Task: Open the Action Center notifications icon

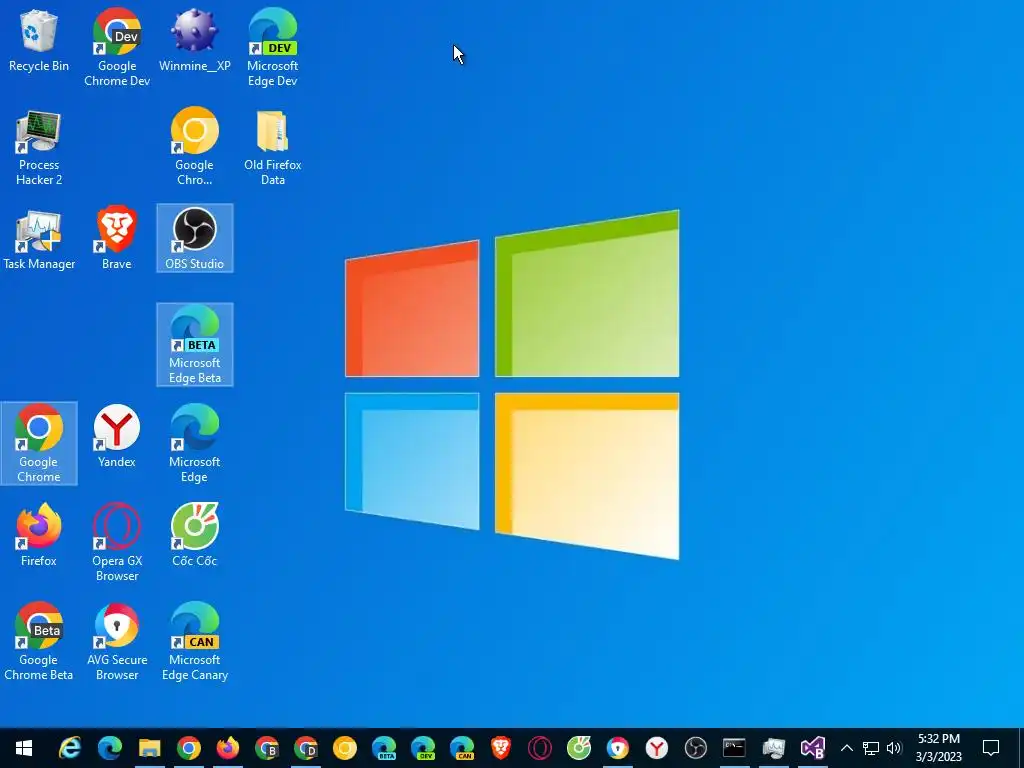Action: (x=991, y=748)
